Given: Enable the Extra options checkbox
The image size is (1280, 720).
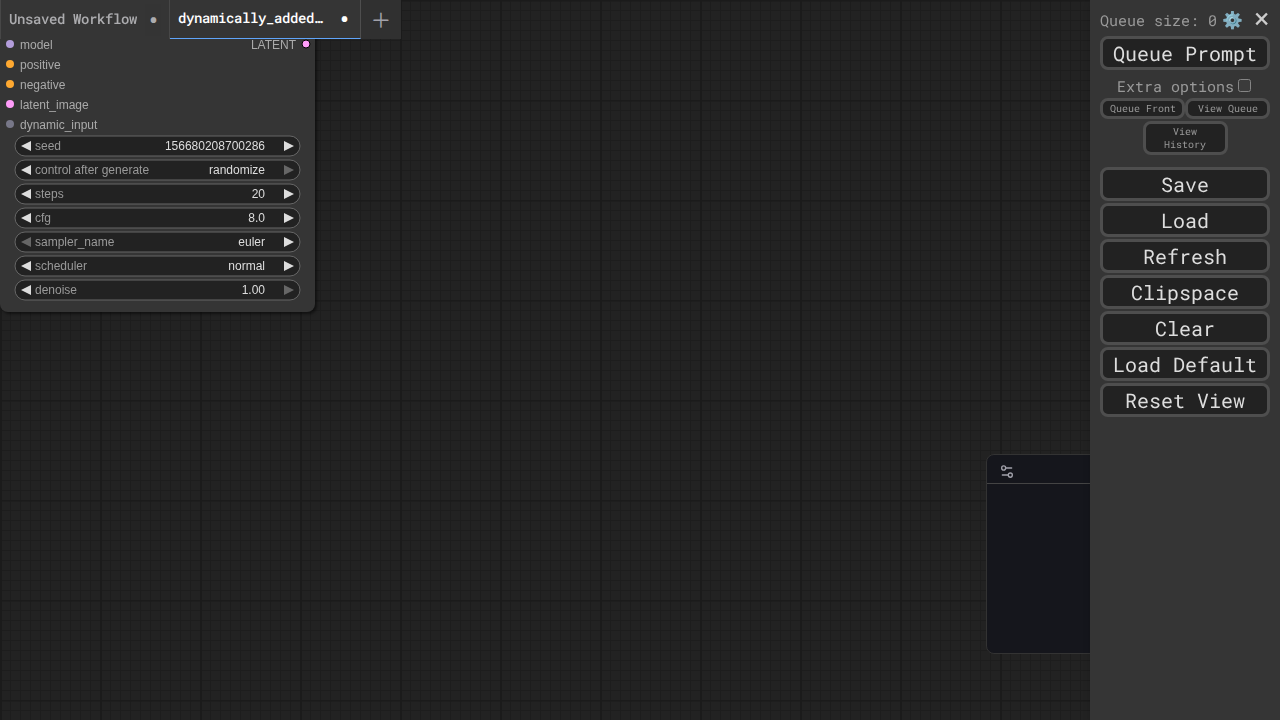Looking at the screenshot, I should [x=1244, y=86].
